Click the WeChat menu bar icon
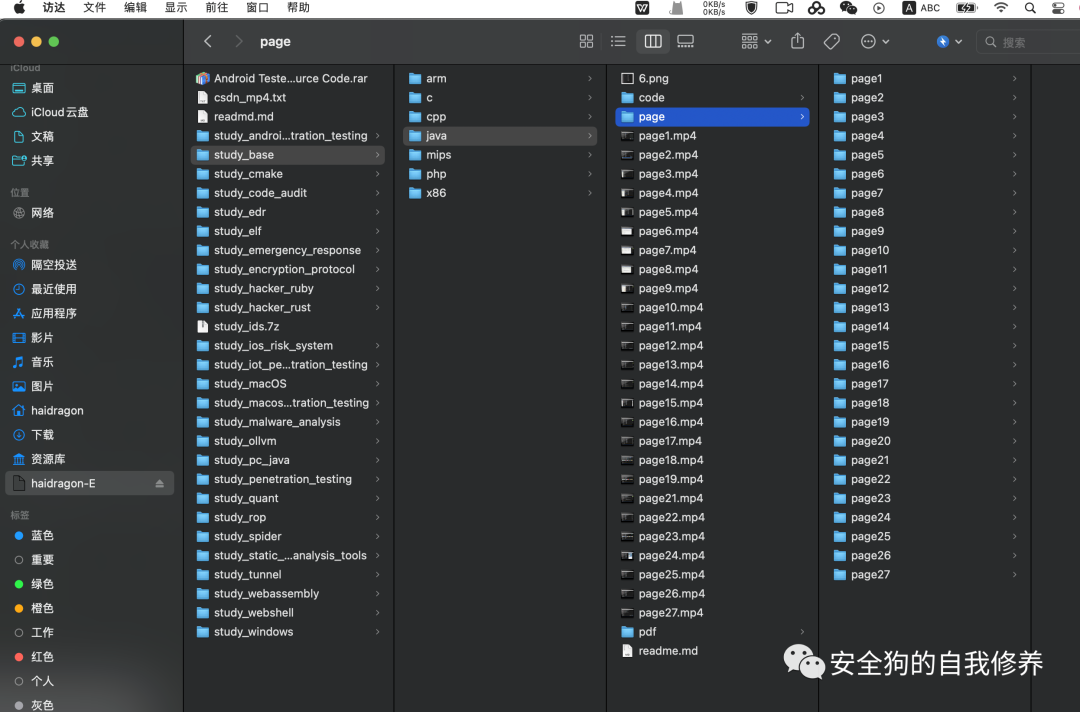Screen dimensions: 1080x712 [x=848, y=8]
